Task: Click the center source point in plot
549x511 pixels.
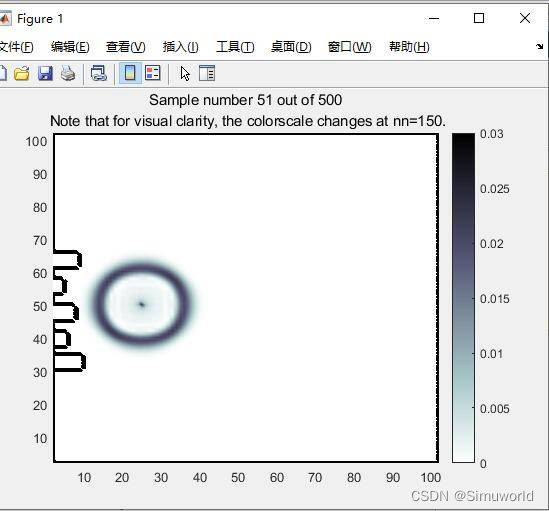Action: coord(141,304)
